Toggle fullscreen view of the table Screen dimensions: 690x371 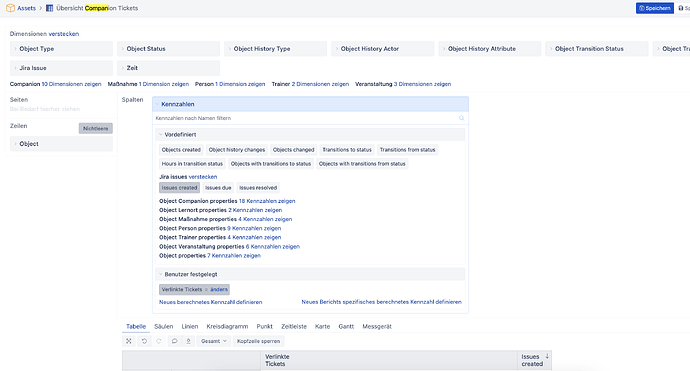(128, 341)
